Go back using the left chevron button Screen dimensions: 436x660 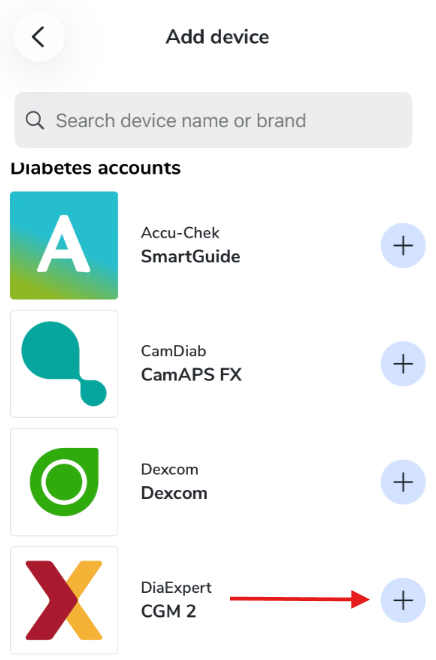39,37
